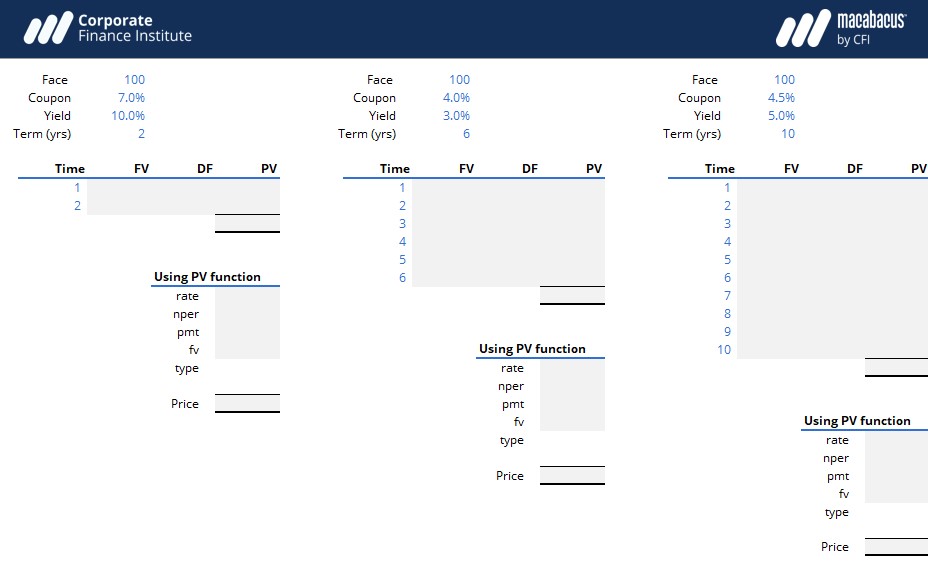Select Time period 10 in the 10-year table
The width and height of the screenshot is (928, 569).
[x=723, y=350]
